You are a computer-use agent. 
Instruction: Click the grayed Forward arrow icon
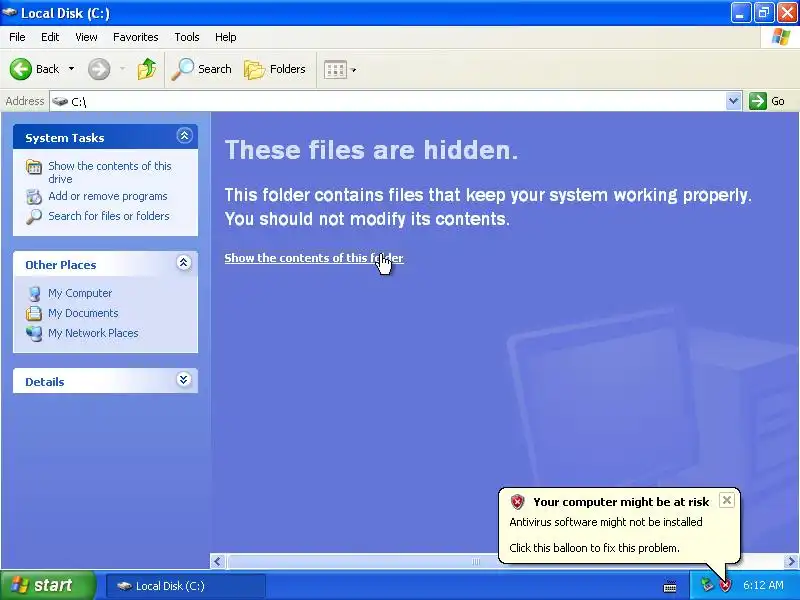click(98, 69)
